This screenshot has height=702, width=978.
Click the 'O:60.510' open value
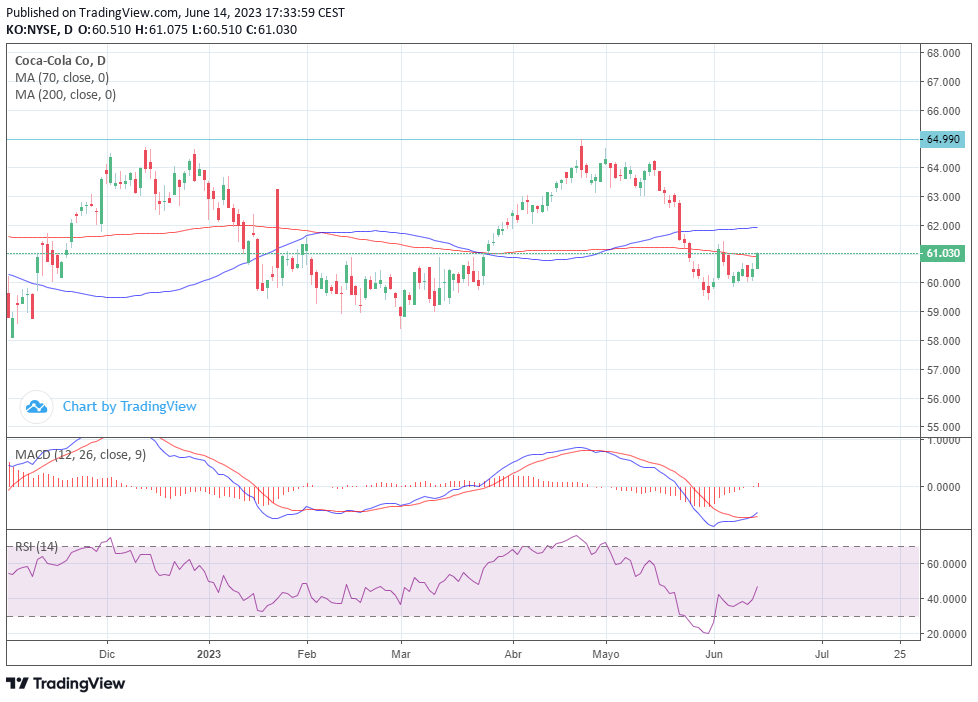104,29
